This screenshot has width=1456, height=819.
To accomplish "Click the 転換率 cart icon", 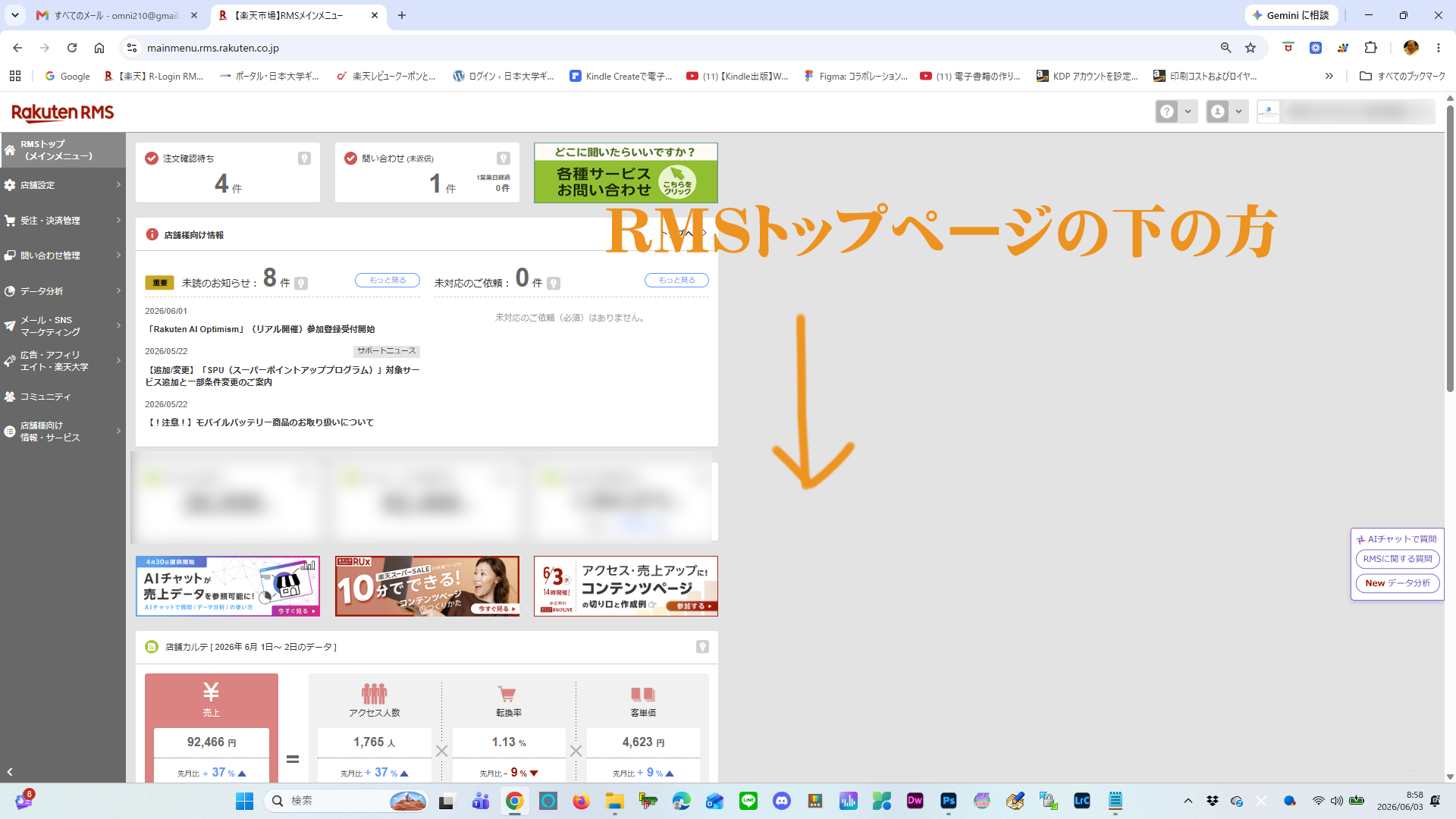I will click(507, 694).
